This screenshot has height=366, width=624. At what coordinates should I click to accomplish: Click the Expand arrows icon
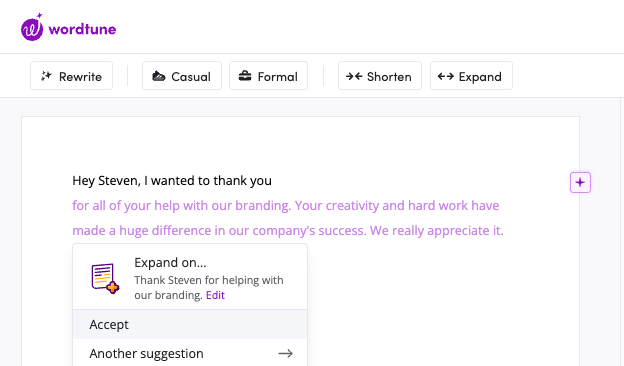point(446,76)
